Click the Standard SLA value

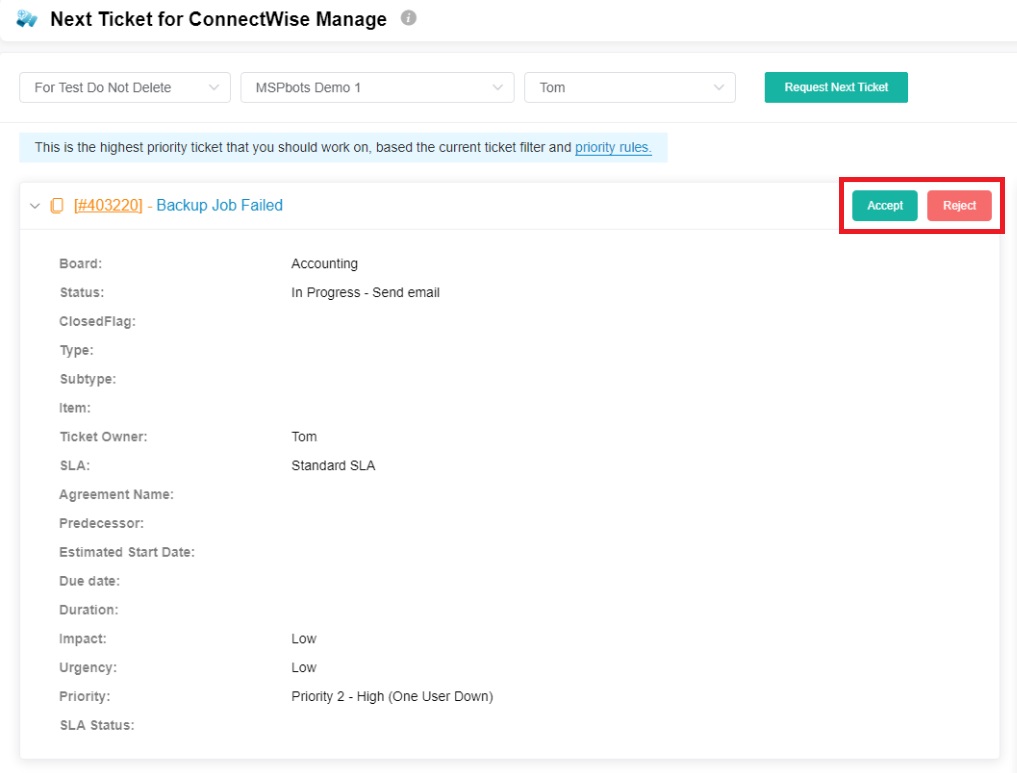pyautogui.click(x=333, y=466)
